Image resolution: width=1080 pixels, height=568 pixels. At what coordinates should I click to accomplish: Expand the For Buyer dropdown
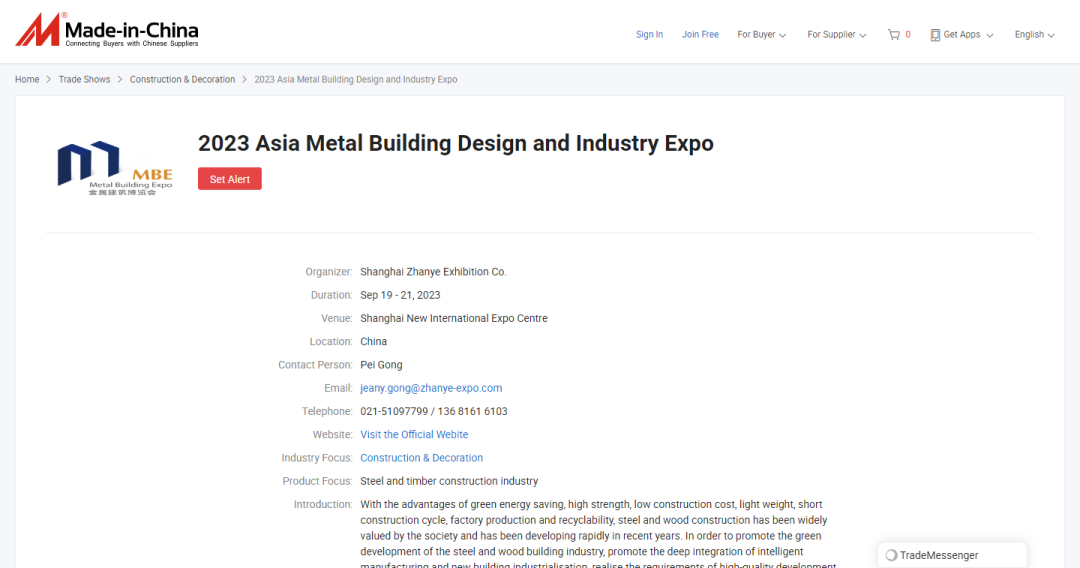(x=761, y=34)
